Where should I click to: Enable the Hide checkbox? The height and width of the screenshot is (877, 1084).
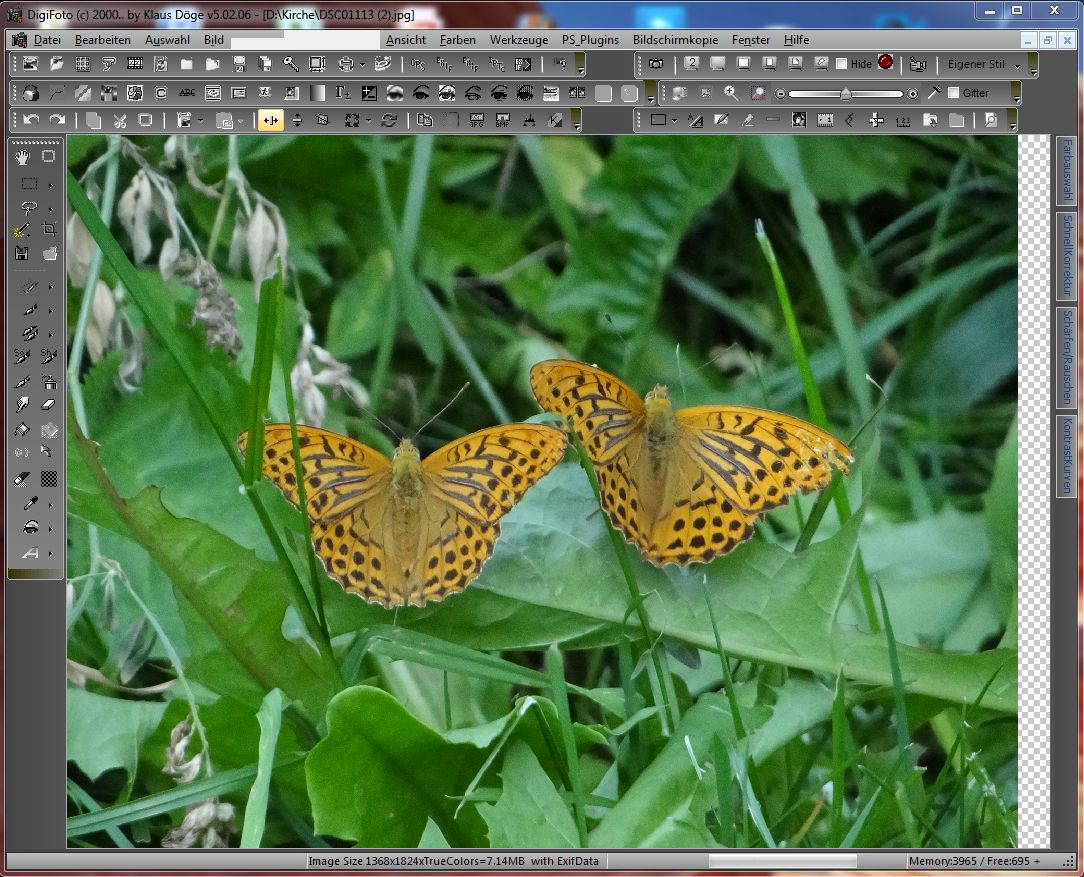841,64
